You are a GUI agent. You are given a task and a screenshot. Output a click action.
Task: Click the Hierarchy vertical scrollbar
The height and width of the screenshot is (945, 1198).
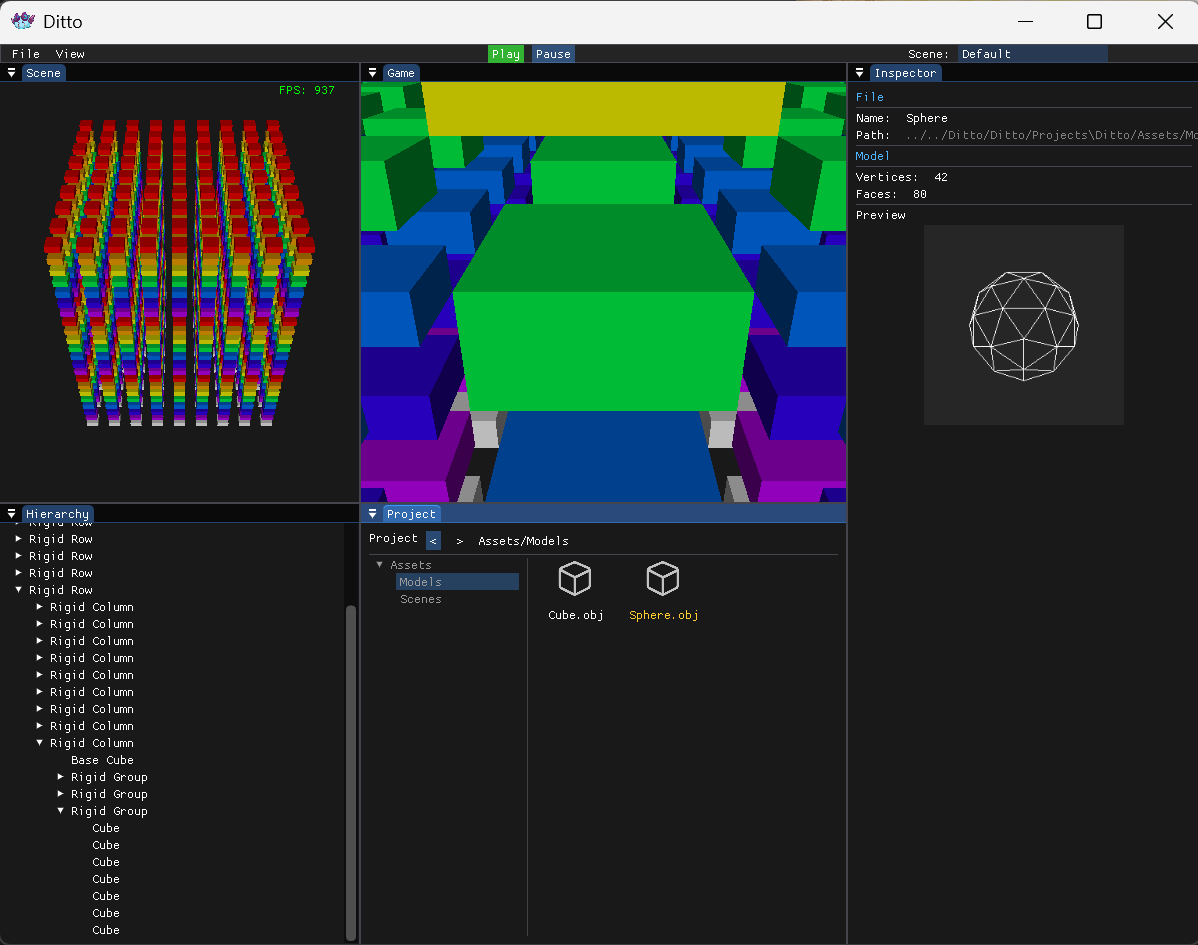(351, 772)
